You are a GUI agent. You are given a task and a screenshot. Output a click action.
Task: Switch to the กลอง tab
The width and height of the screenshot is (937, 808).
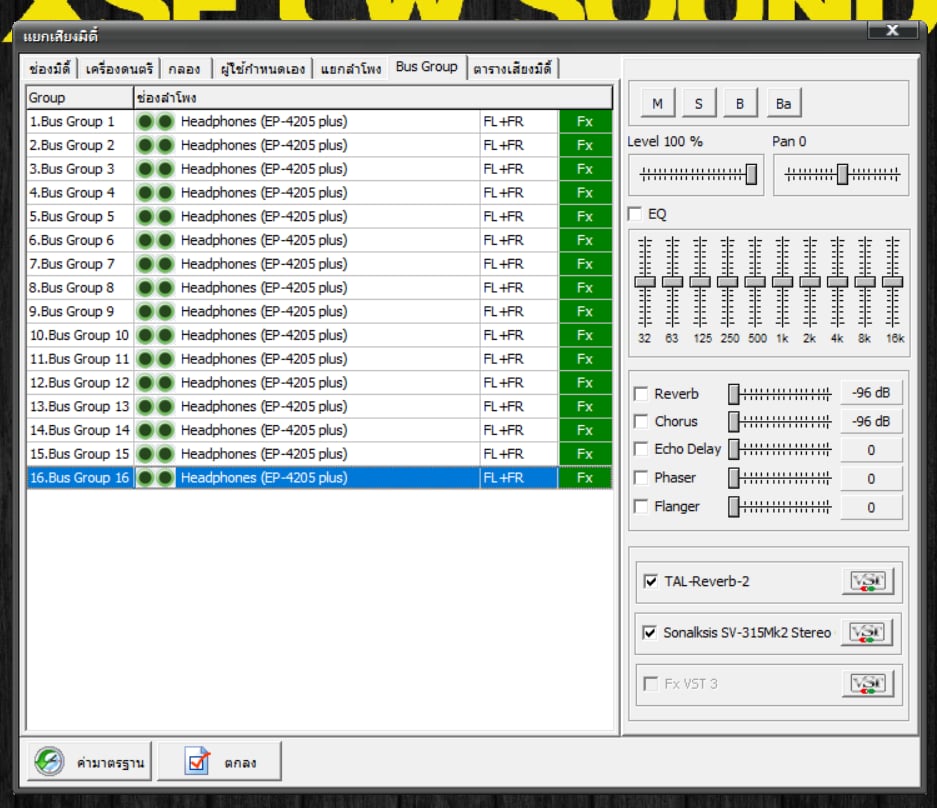coord(184,69)
